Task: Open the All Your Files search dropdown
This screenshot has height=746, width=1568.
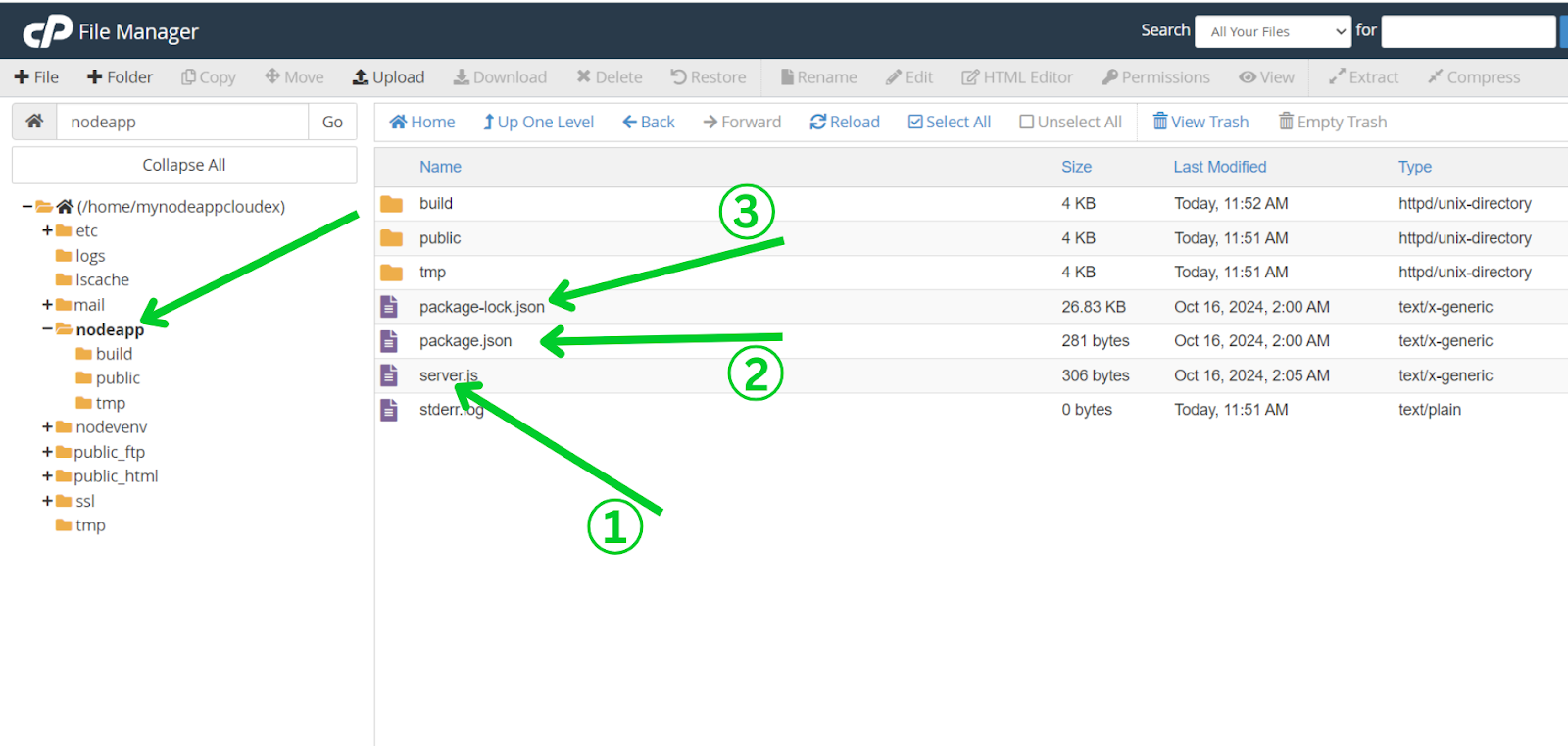Action: click(x=1273, y=31)
